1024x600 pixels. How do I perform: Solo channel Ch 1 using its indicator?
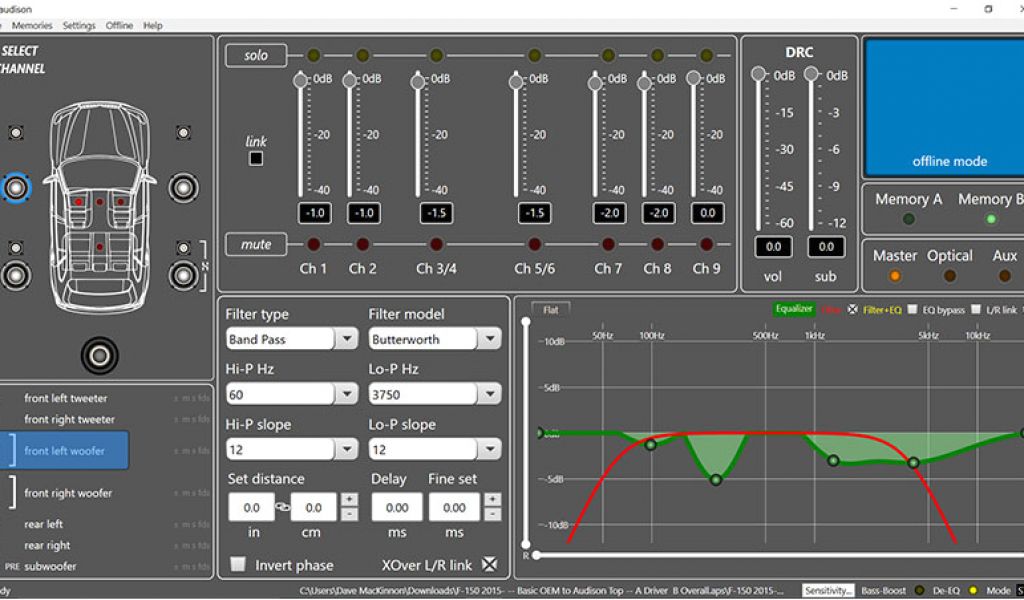[313, 56]
